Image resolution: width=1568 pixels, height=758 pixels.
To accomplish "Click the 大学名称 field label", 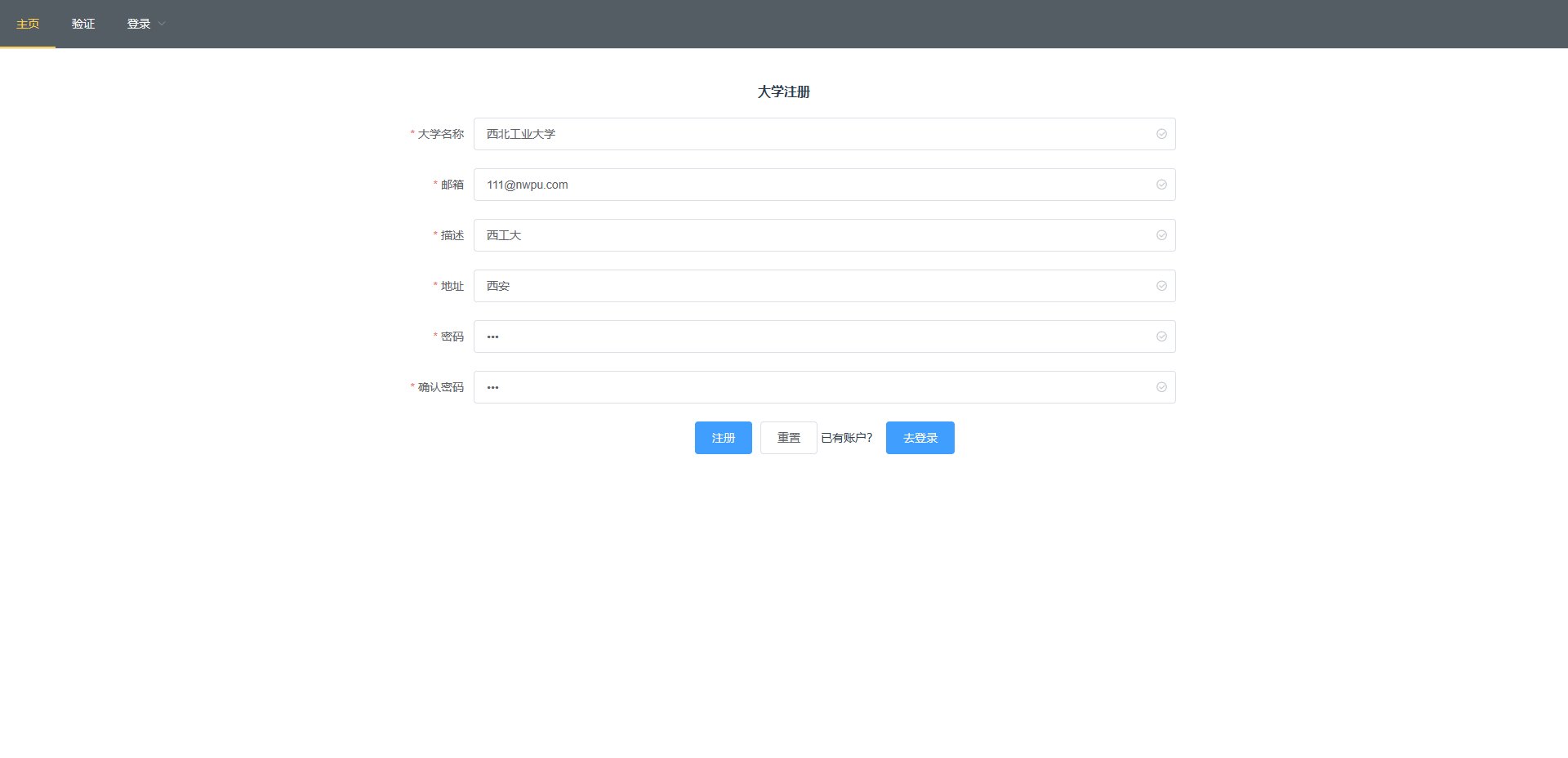I will (441, 134).
